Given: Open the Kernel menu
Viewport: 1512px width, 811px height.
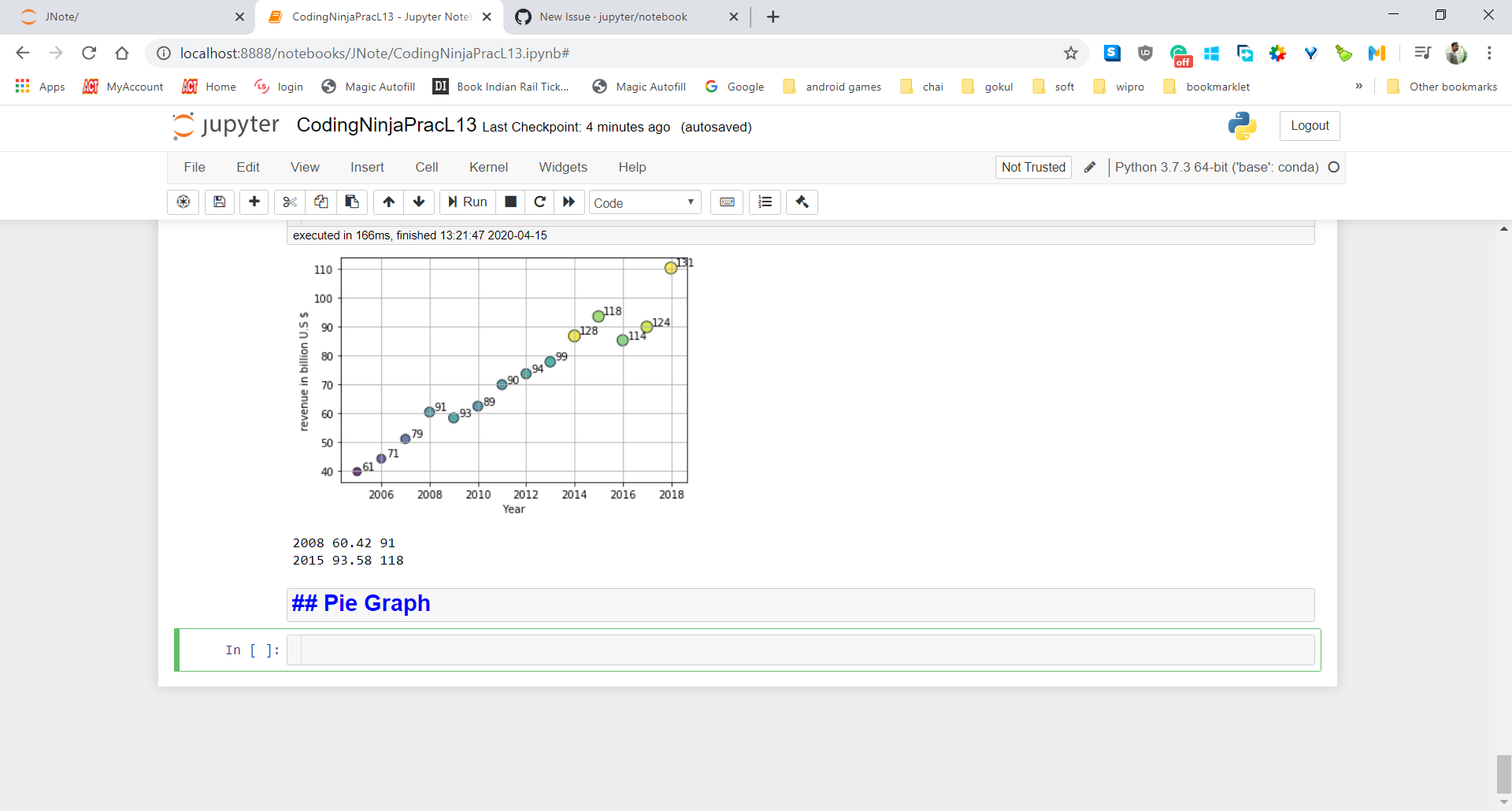Looking at the screenshot, I should click(x=488, y=167).
